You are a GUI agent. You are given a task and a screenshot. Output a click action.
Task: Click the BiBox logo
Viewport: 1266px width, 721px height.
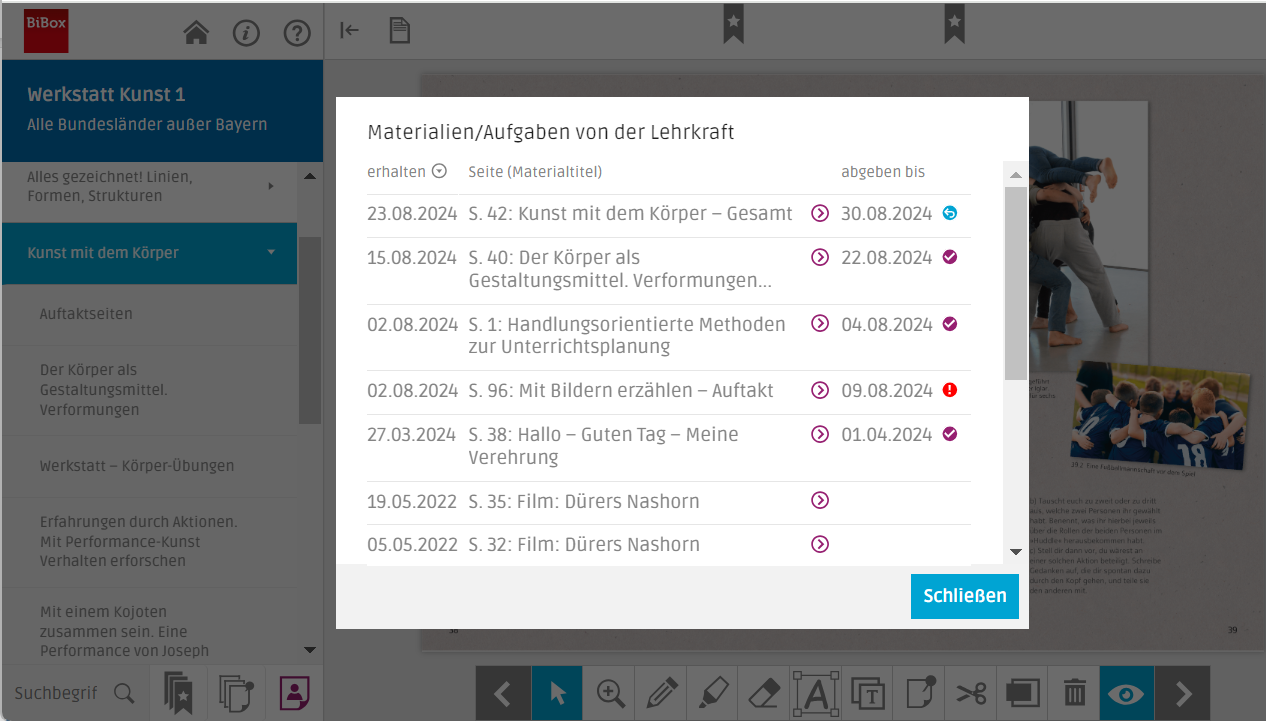(x=46, y=30)
